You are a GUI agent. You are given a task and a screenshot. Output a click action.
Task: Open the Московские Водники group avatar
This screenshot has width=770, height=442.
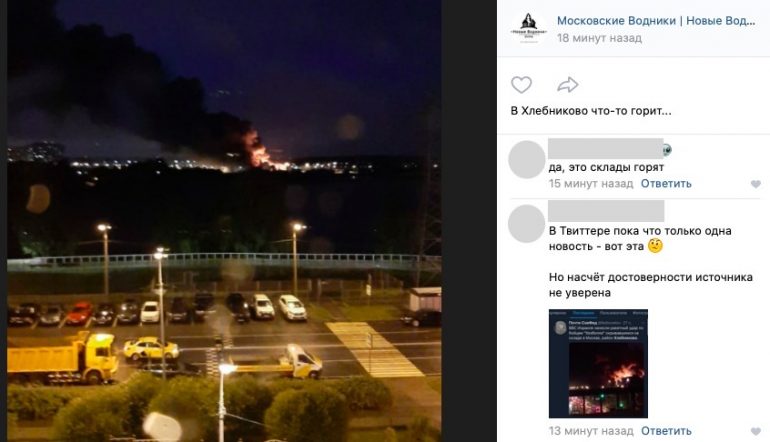point(528,28)
